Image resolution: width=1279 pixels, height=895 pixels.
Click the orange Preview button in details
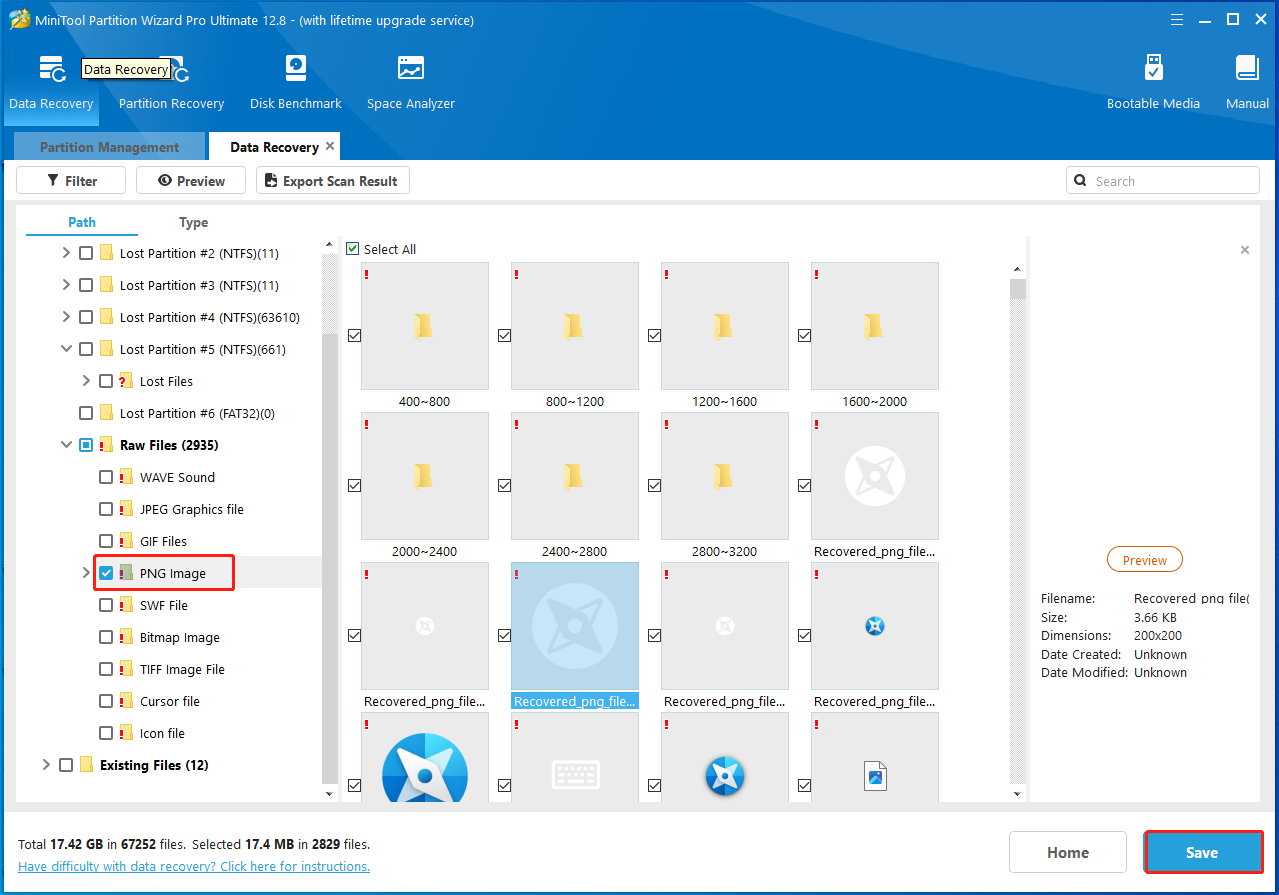1145,560
